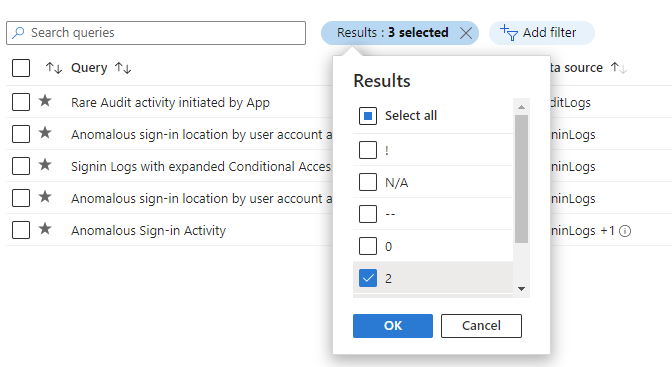
Task: Check the 0 result option
Action: point(368,246)
